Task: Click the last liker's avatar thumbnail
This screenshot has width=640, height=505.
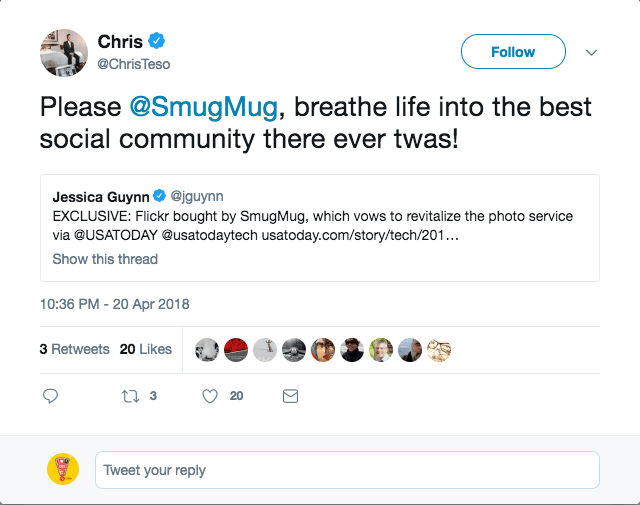Action: (x=439, y=349)
